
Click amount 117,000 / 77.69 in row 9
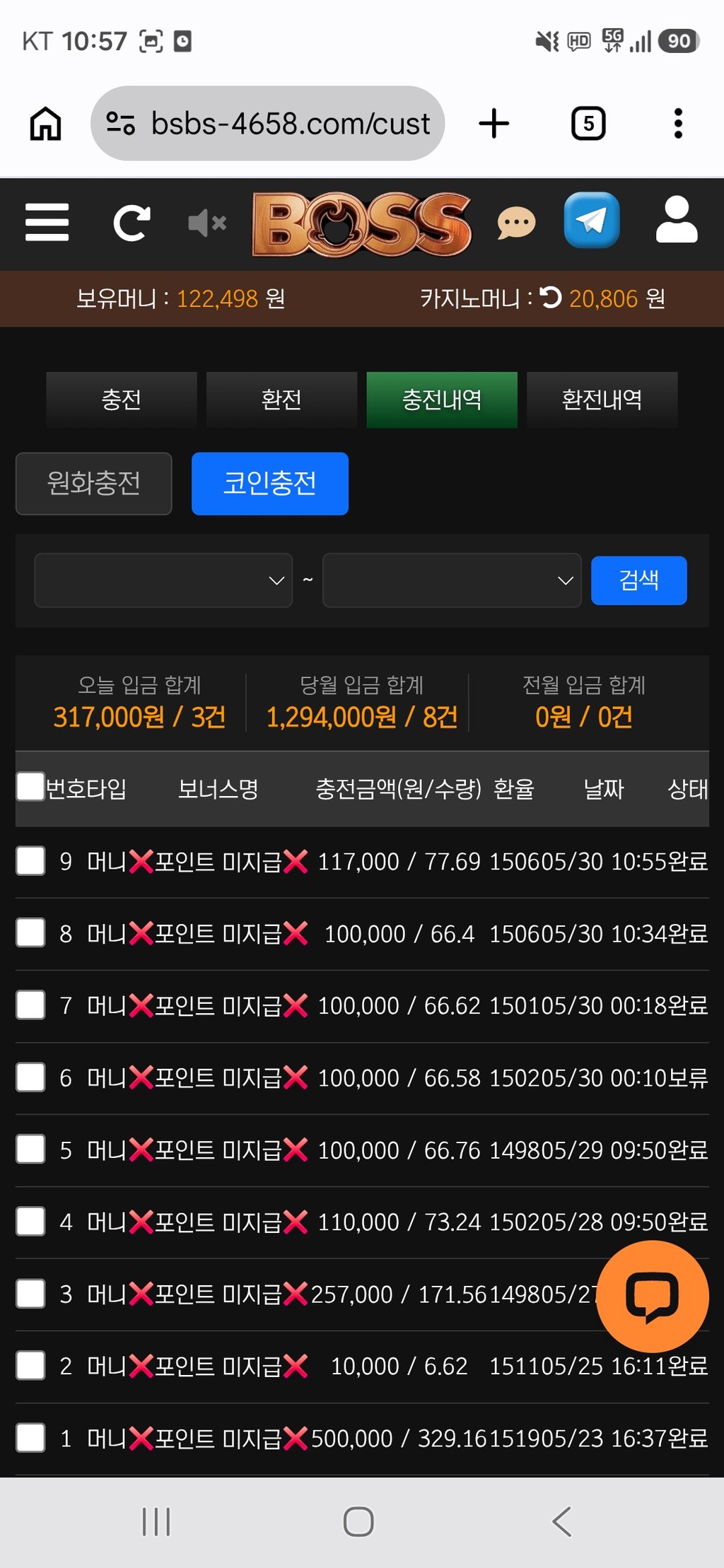pos(399,862)
